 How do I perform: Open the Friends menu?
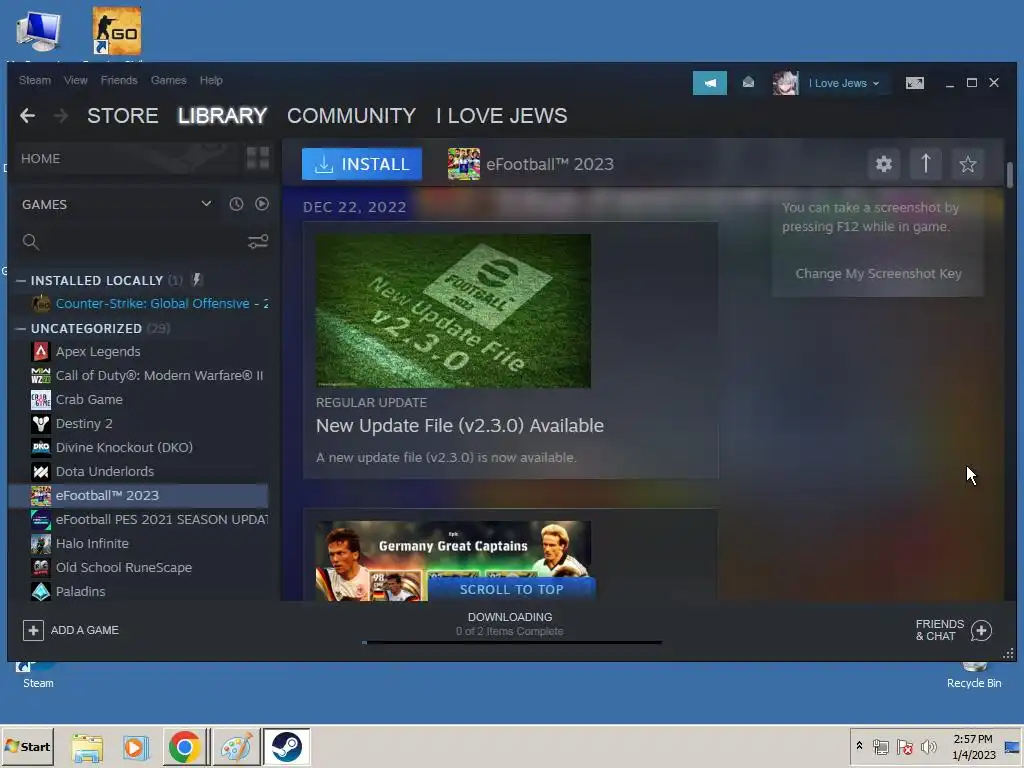click(119, 80)
